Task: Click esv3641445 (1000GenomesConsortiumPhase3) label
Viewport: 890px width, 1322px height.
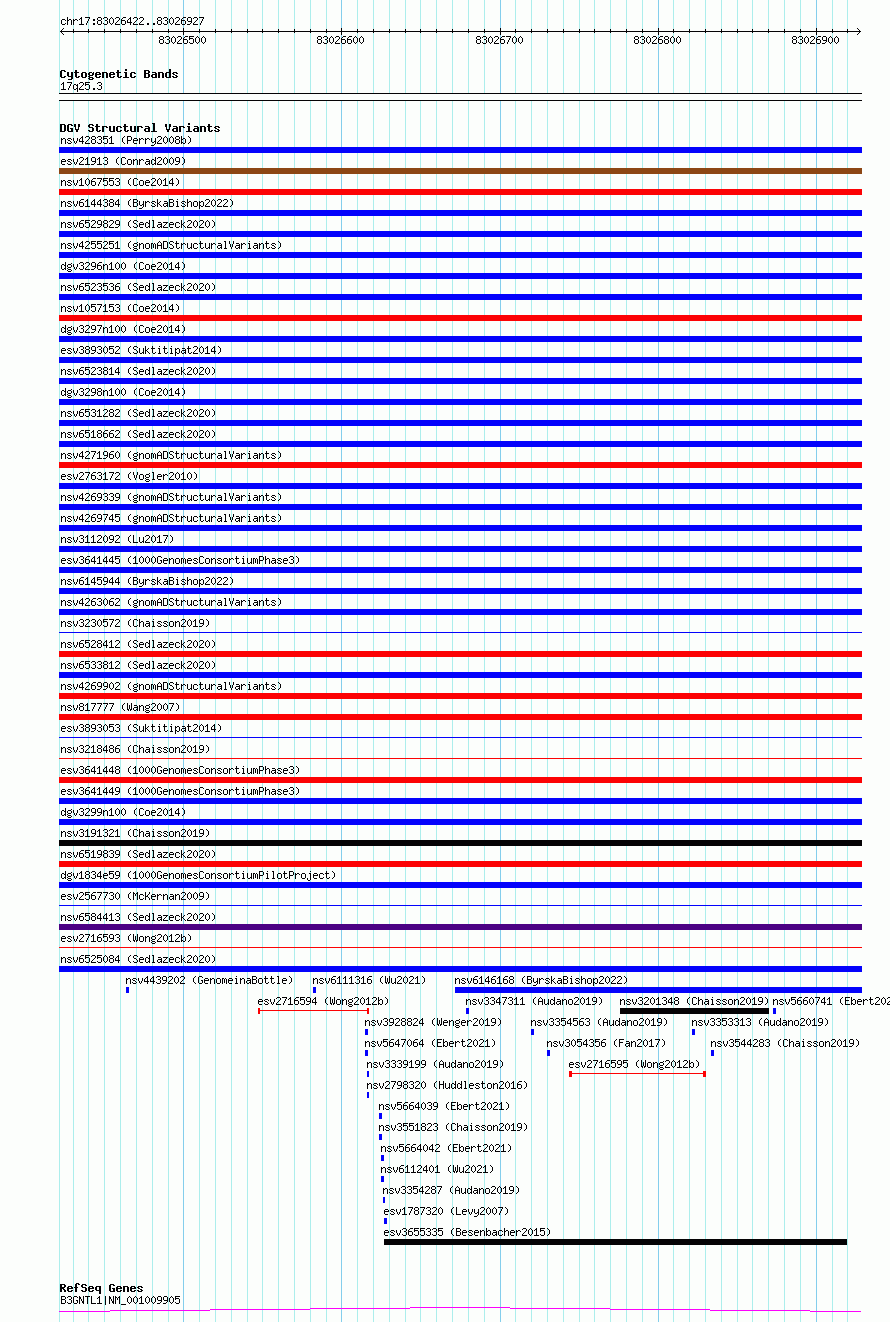Action: (x=180, y=560)
